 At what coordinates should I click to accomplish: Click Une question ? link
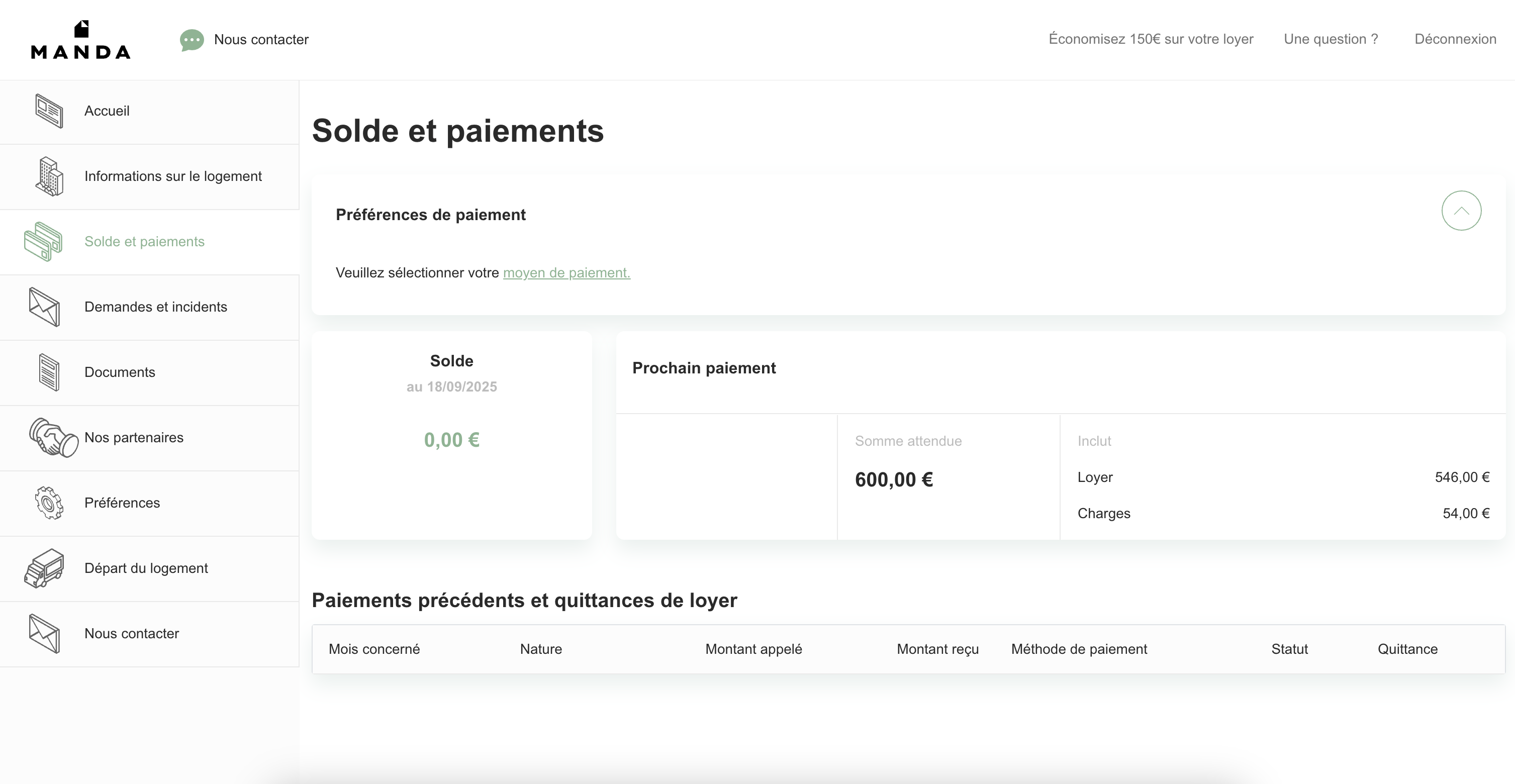click(x=1331, y=39)
